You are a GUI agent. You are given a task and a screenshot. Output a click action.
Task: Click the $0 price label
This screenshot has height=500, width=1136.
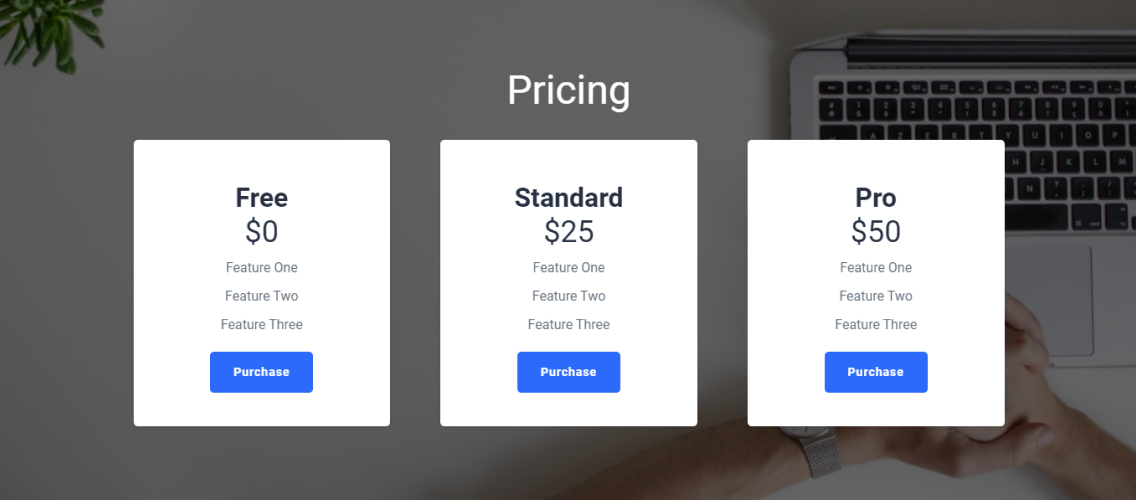pos(262,232)
